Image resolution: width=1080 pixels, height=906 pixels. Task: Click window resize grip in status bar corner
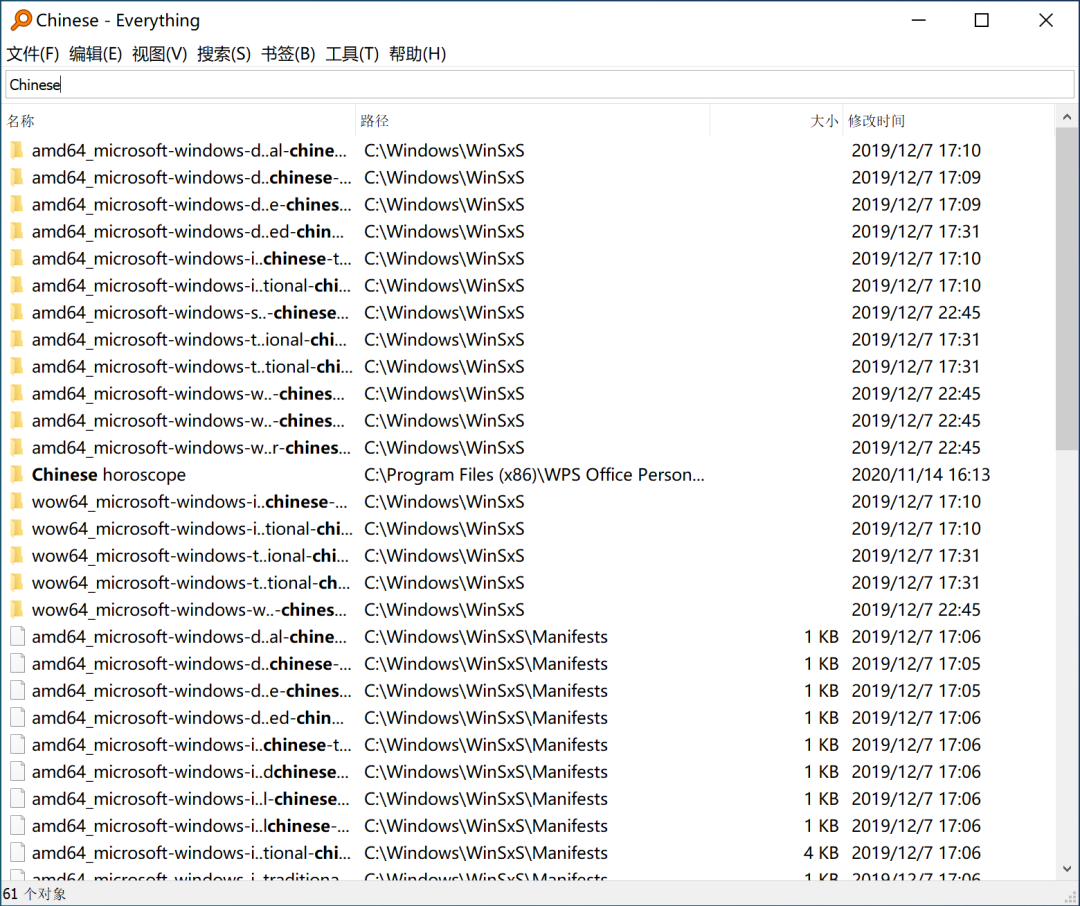tap(1071, 896)
